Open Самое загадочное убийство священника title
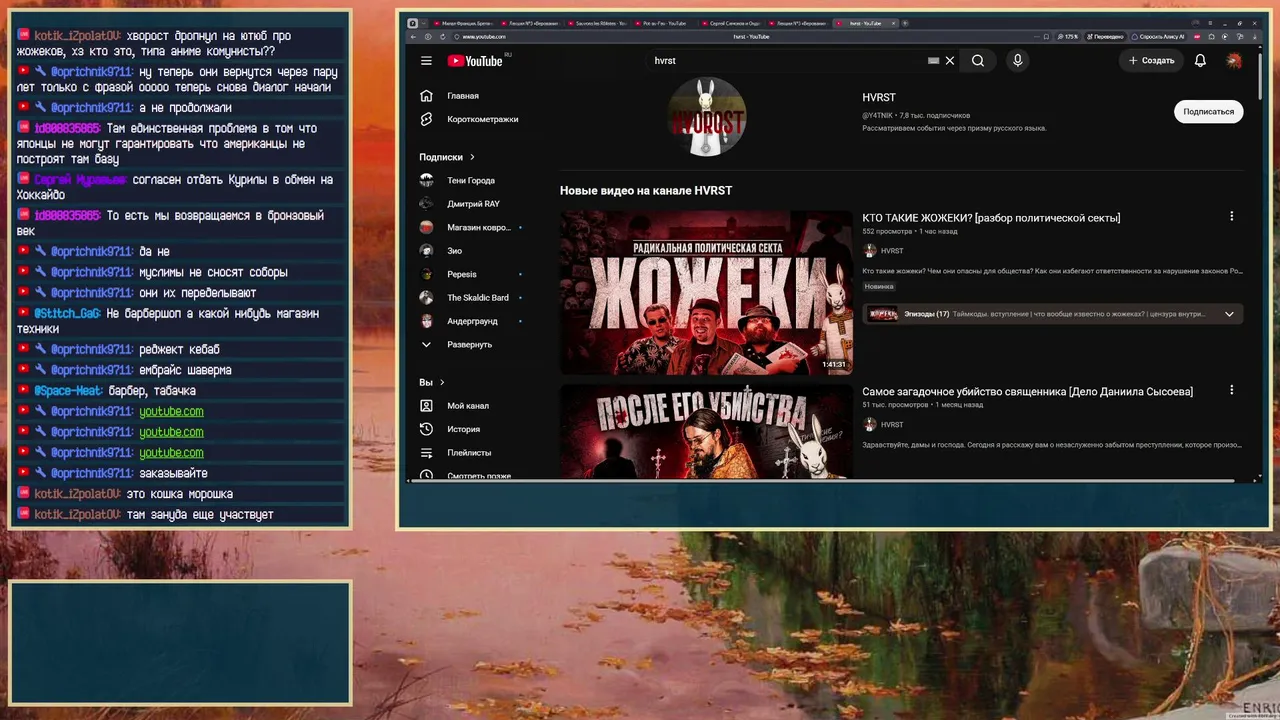Screen dimensions: 1280x720 coord(1027,392)
